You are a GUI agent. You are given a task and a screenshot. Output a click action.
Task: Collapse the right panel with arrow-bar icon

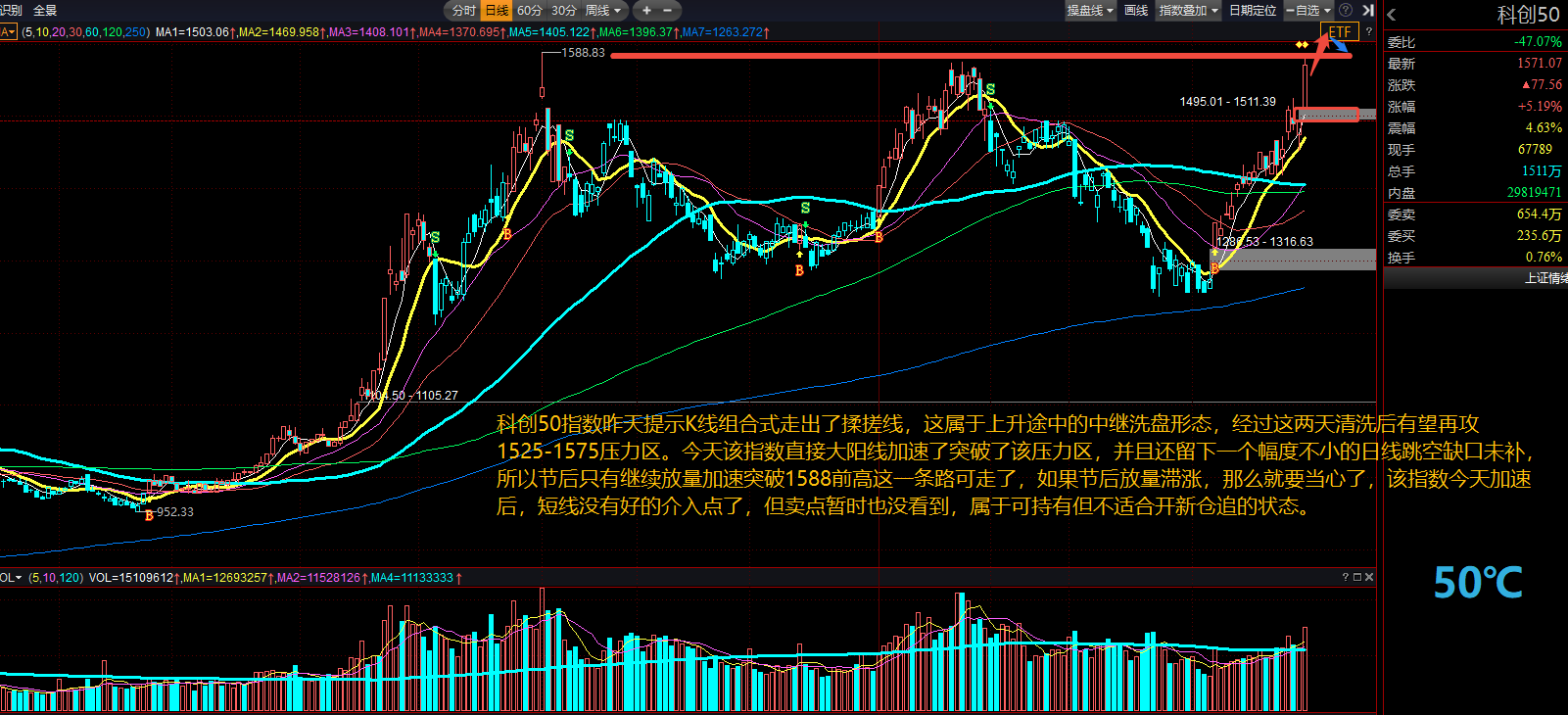pyautogui.click(x=1368, y=11)
